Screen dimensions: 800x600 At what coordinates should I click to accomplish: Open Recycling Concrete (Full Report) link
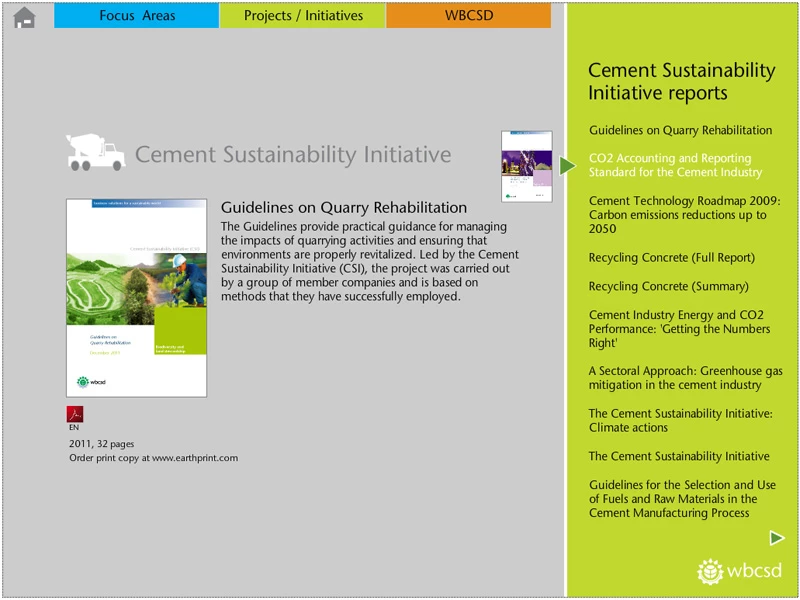tap(671, 258)
